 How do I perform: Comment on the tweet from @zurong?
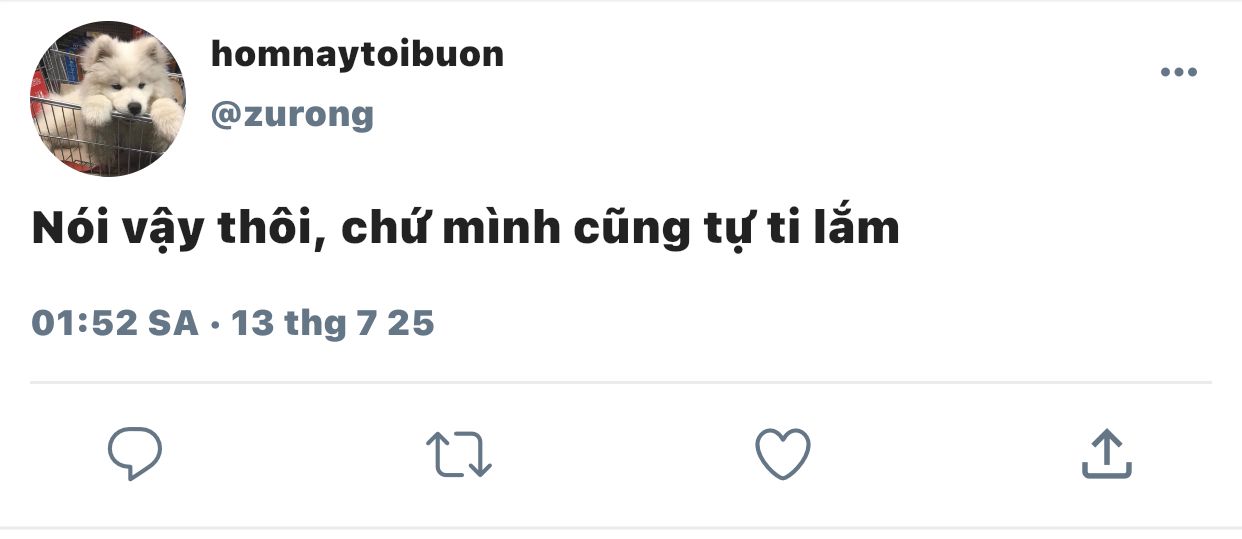coord(135,454)
